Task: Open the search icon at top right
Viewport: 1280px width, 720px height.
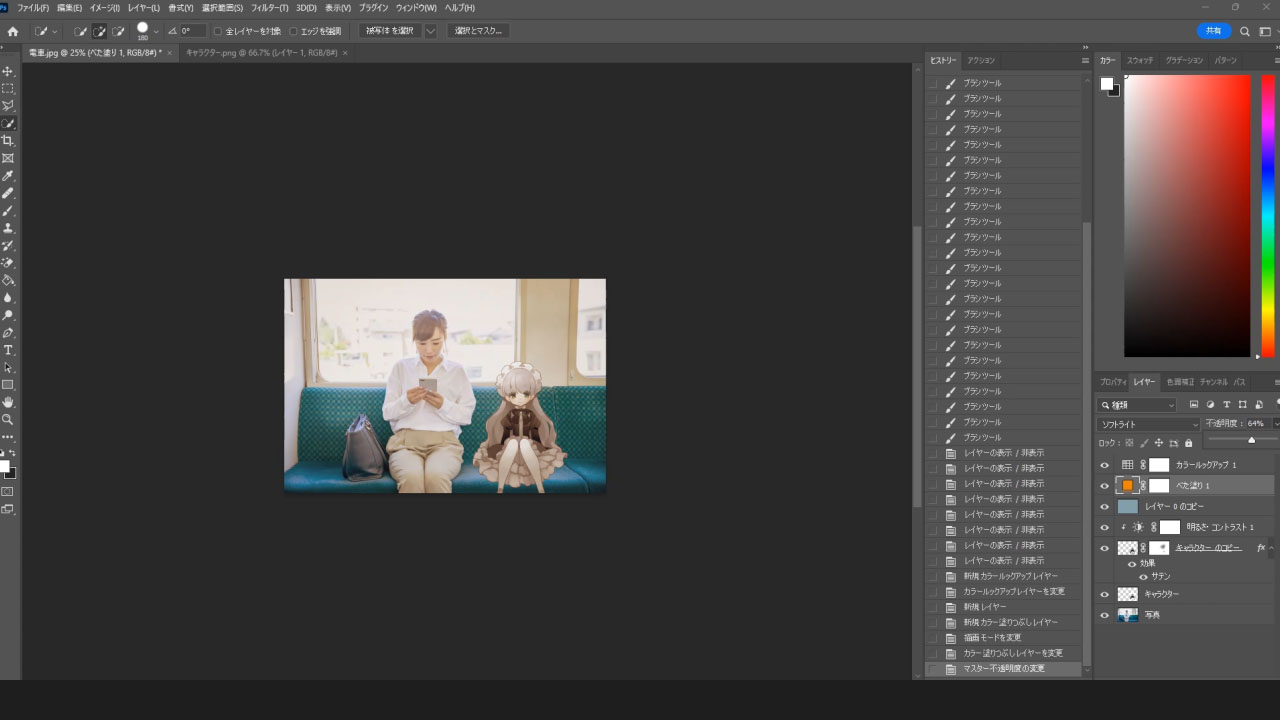Action: (x=1245, y=31)
